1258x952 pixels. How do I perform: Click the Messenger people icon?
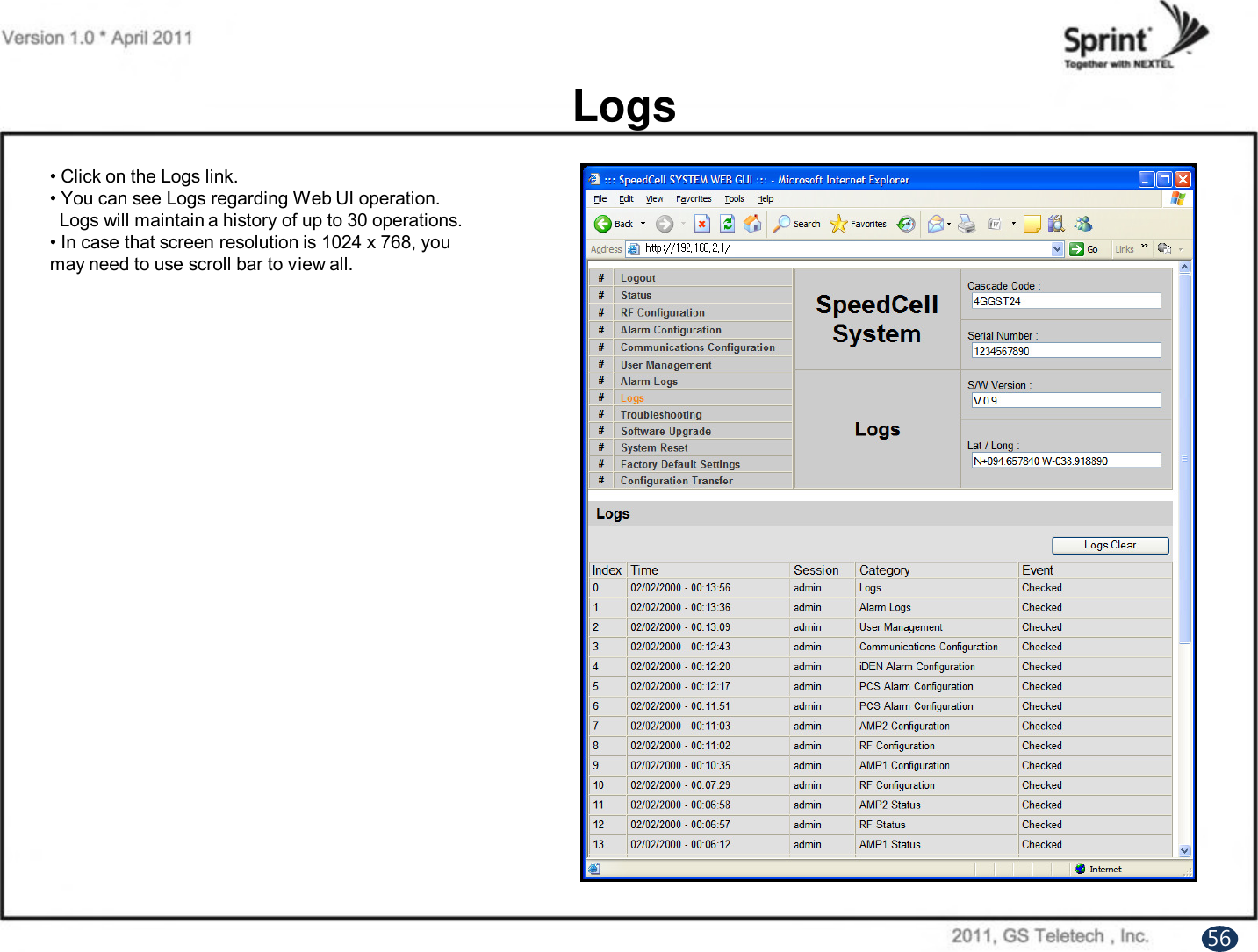[1083, 224]
